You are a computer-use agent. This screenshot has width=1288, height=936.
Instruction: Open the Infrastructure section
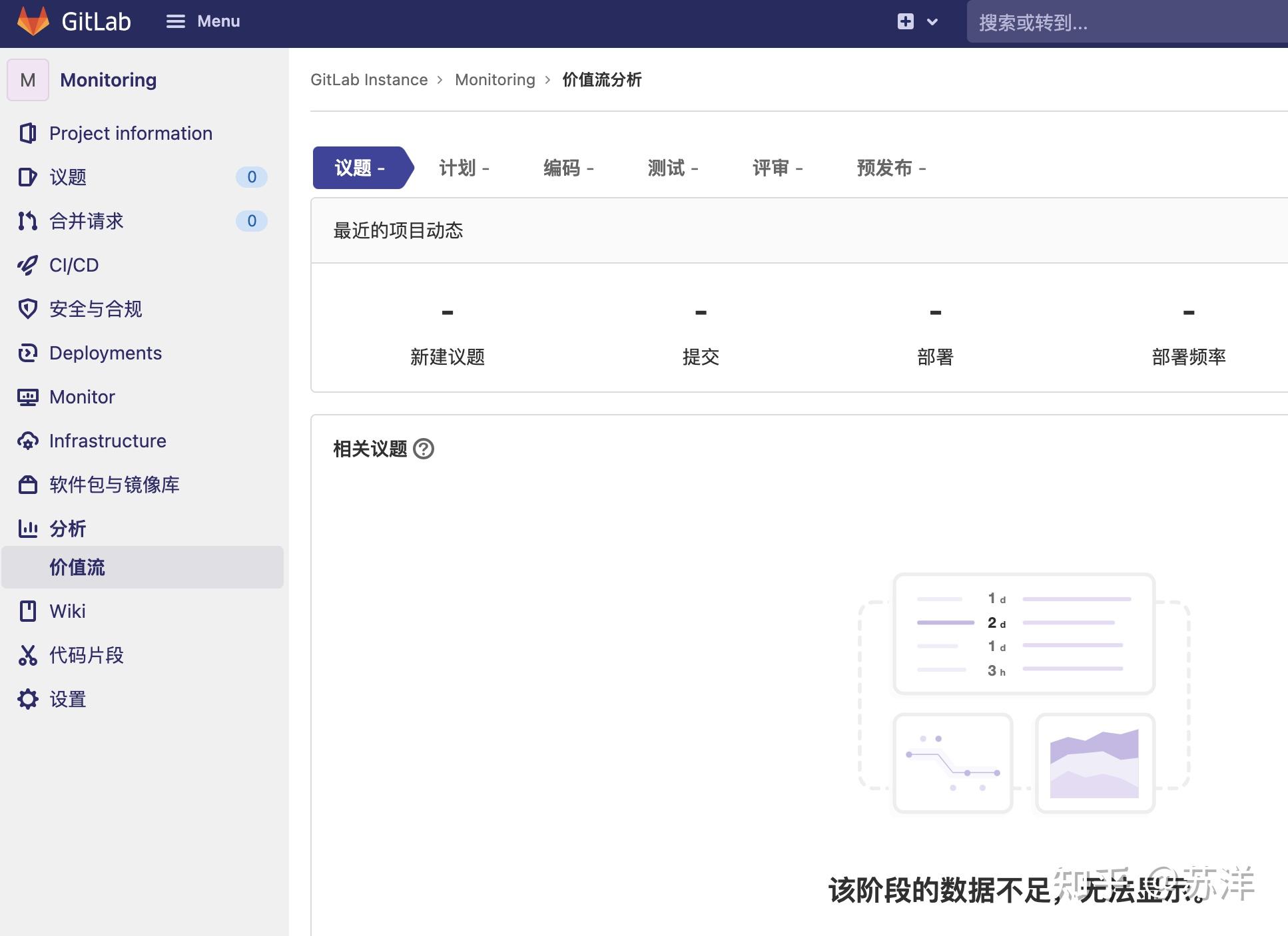tap(107, 441)
